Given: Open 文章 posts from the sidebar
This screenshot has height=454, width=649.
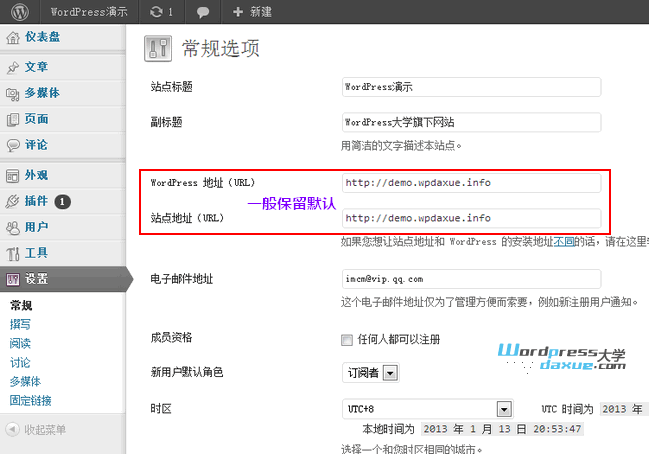Looking at the screenshot, I should [36, 67].
